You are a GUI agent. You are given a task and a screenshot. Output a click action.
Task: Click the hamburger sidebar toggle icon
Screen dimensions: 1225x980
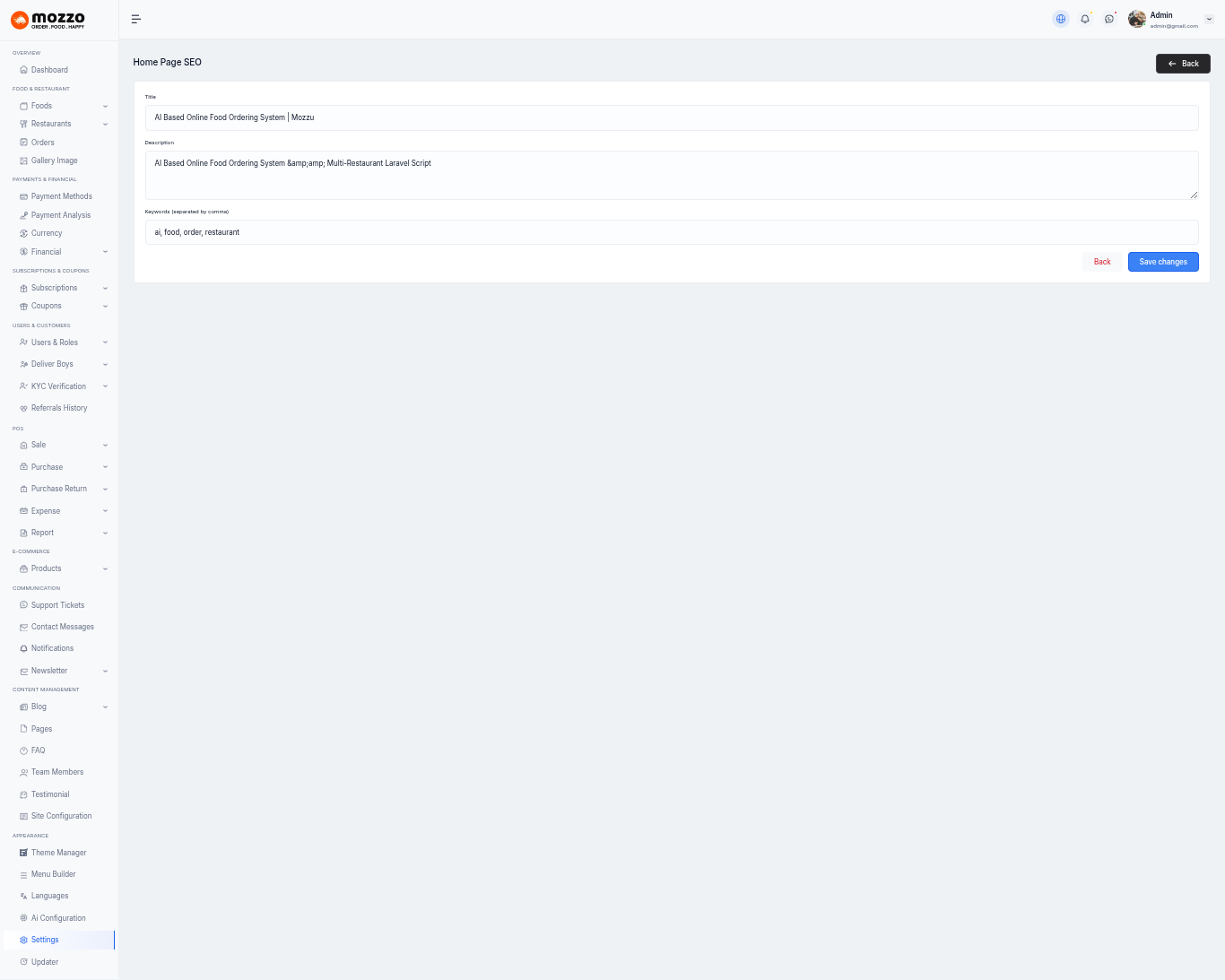[136, 19]
